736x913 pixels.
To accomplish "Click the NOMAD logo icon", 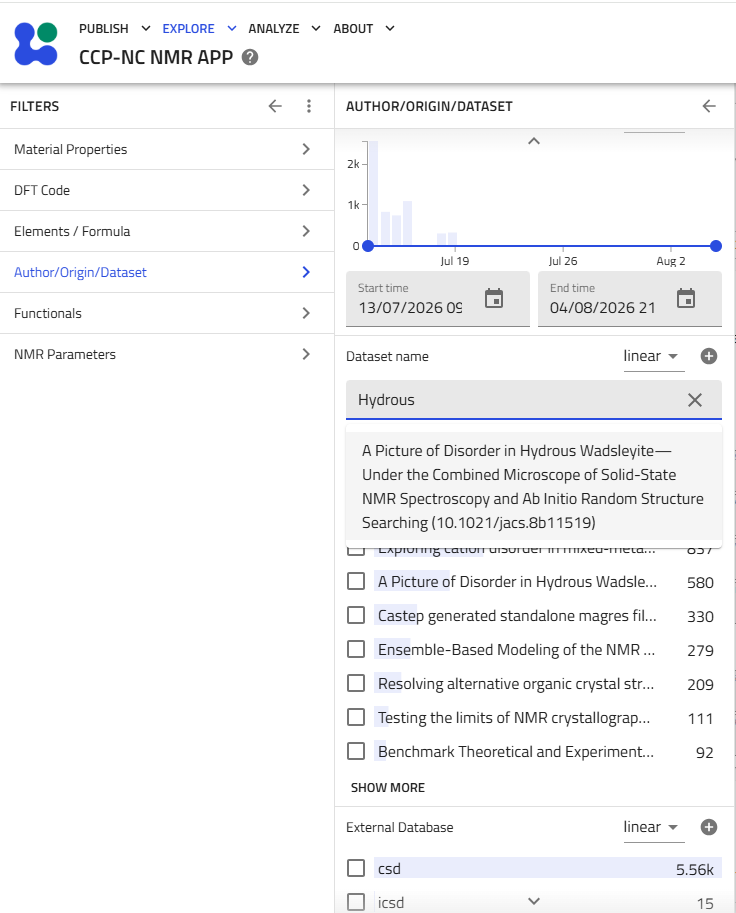I will 36,44.
